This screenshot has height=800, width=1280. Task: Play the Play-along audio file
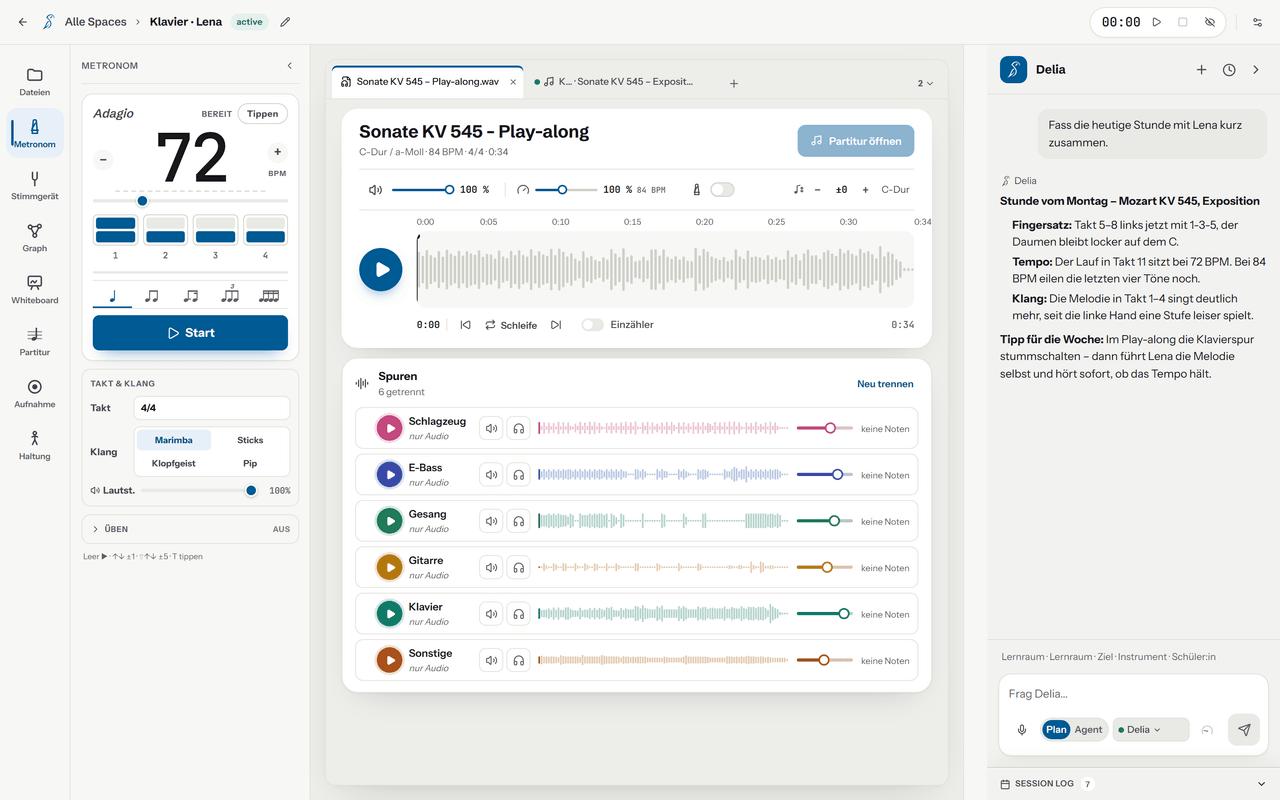[x=381, y=270]
